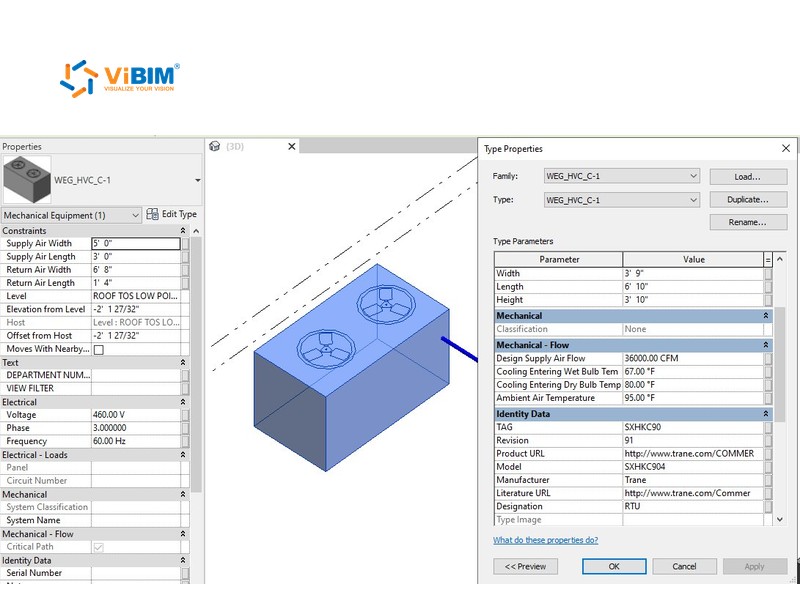Click the Height type value 3' 10"
Screen dimensions: 800x600
[x=693, y=300]
